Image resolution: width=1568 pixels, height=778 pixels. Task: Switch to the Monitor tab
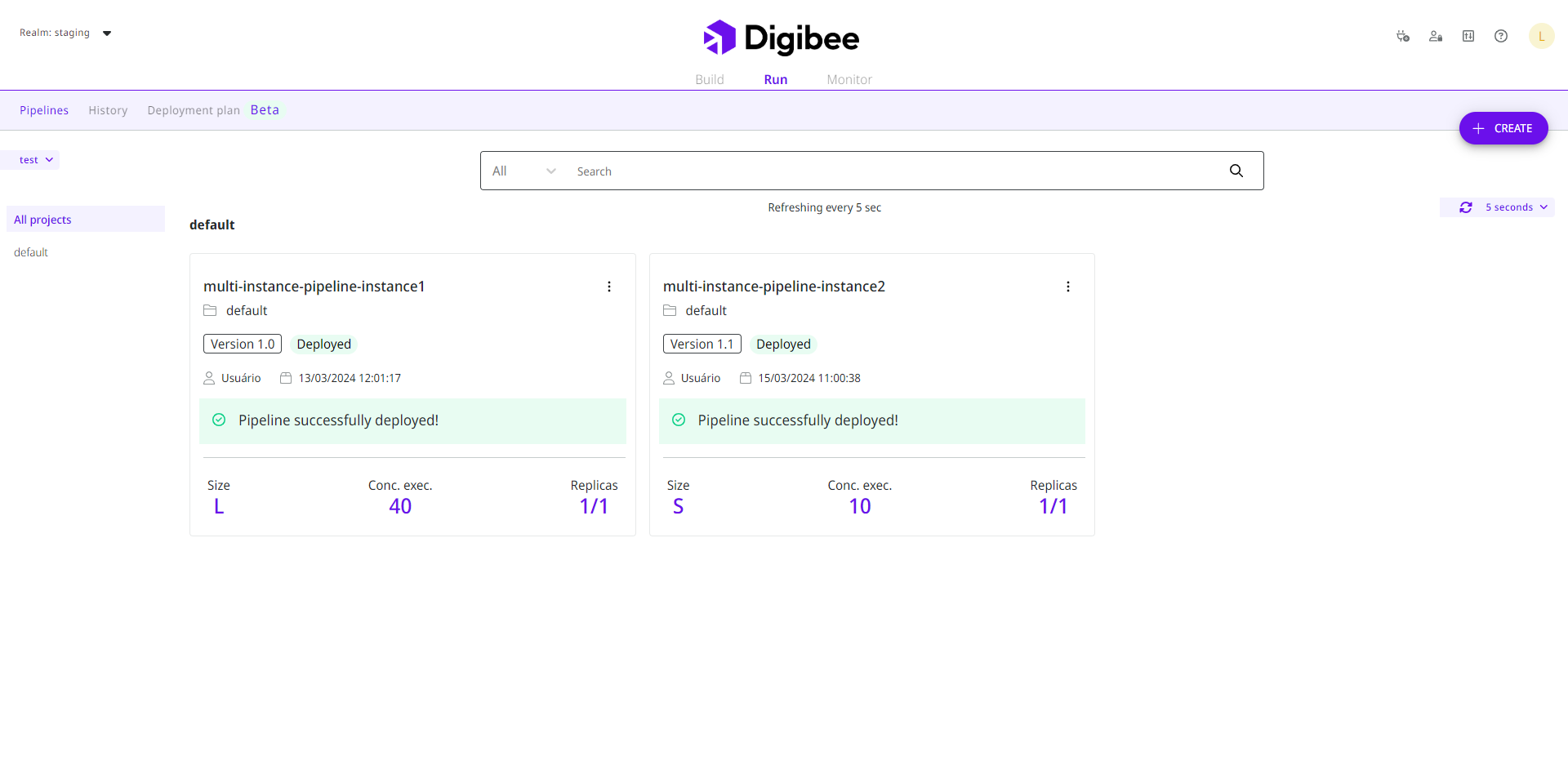pyautogui.click(x=849, y=79)
